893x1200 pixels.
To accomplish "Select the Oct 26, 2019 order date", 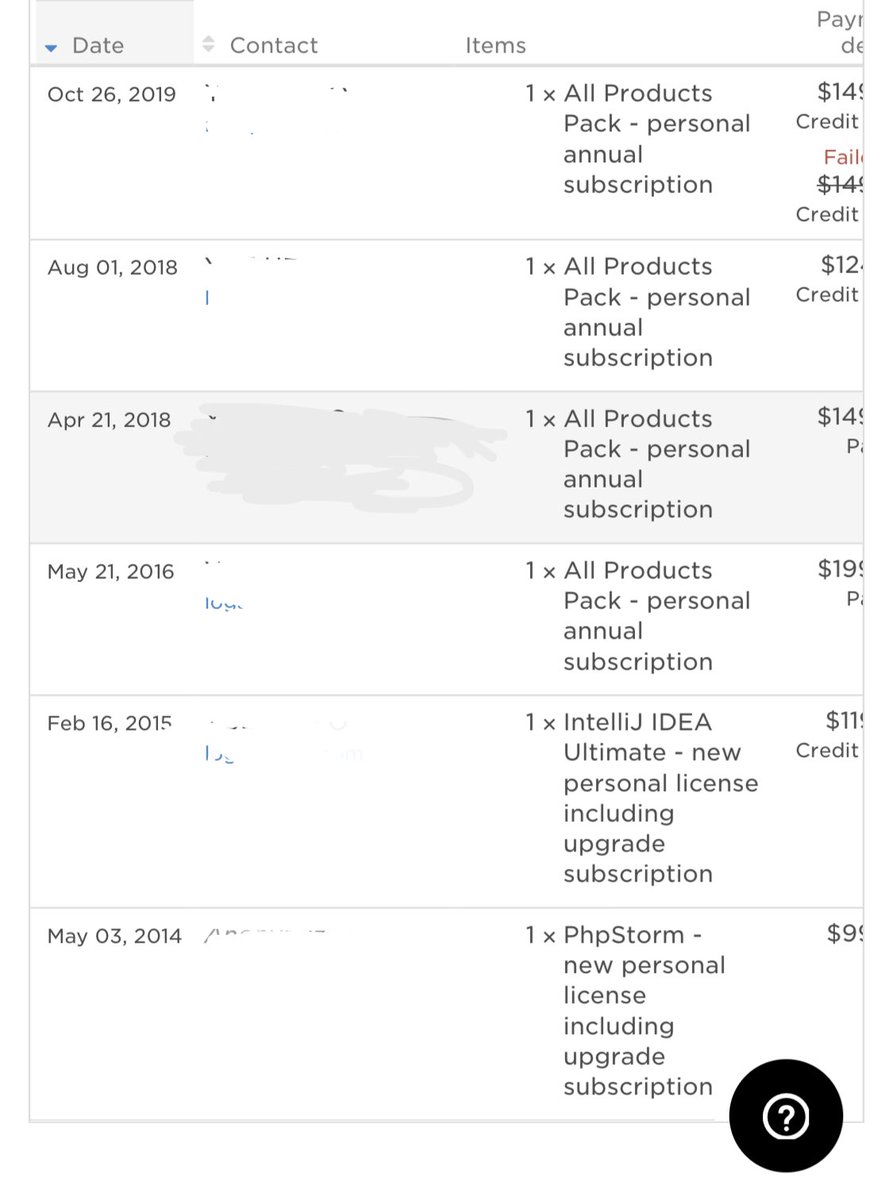I will point(111,95).
